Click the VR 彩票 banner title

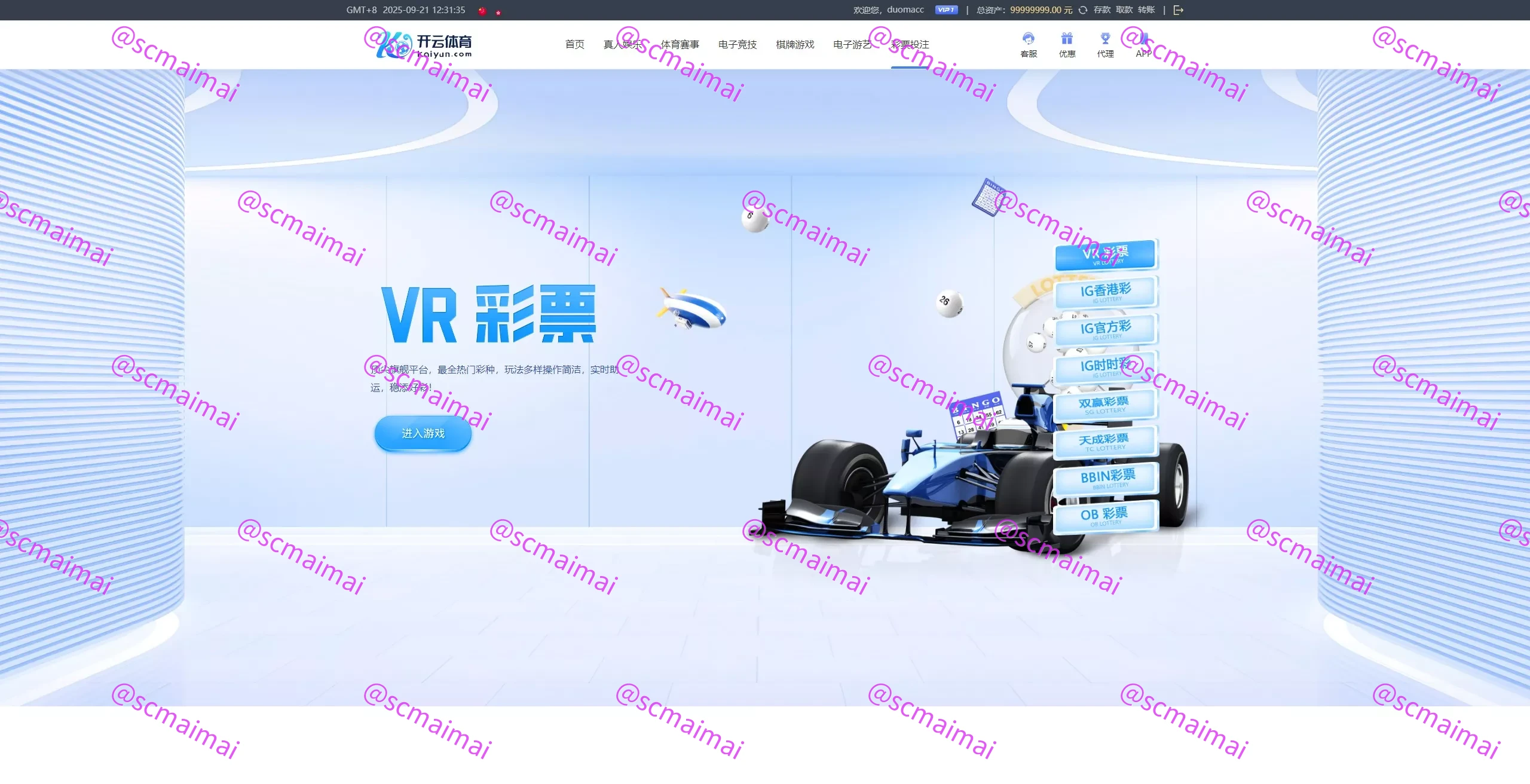[489, 314]
